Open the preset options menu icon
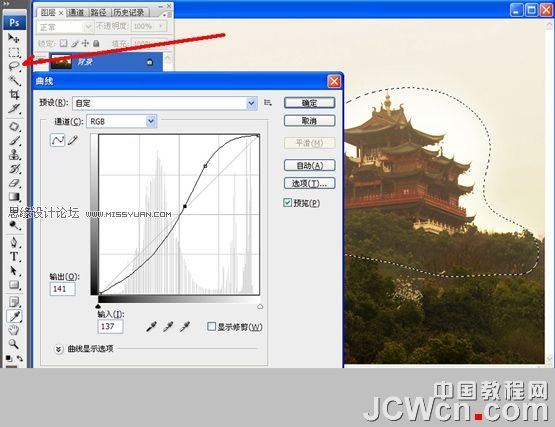Screen dimensions: 555x427 (268, 103)
